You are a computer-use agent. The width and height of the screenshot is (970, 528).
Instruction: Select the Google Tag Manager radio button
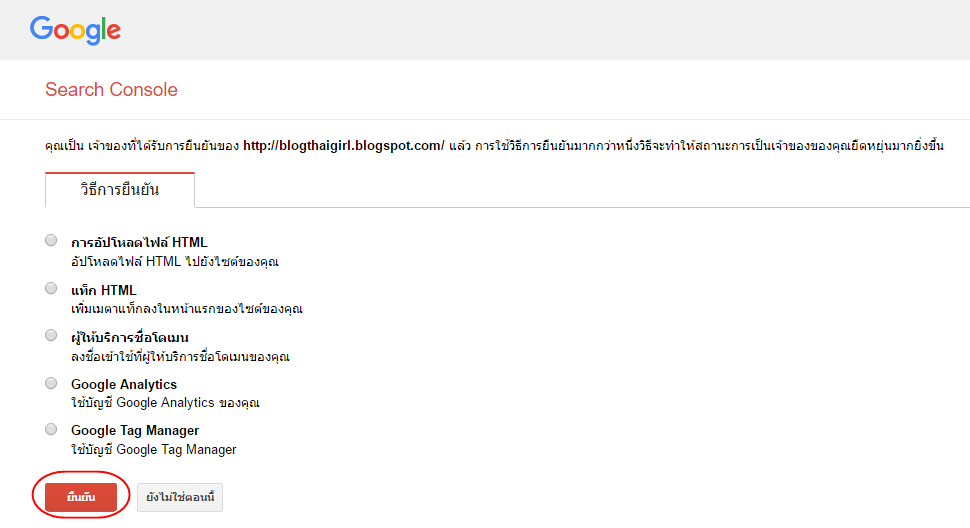[x=51, y=429]
